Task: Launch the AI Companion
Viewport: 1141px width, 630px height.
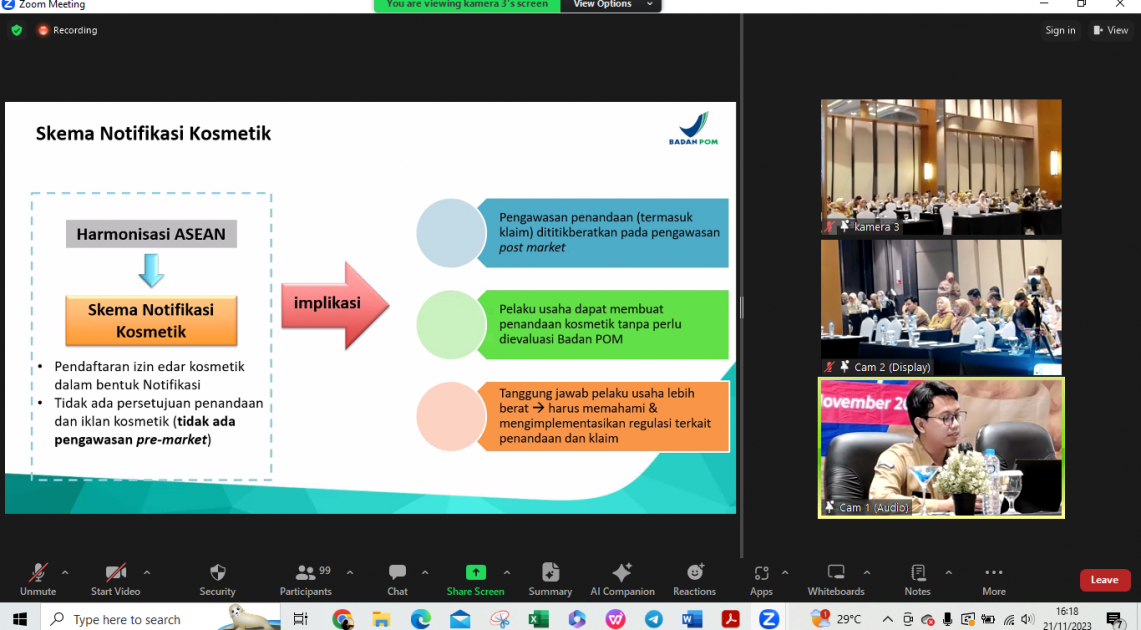Action: point(622,578)
